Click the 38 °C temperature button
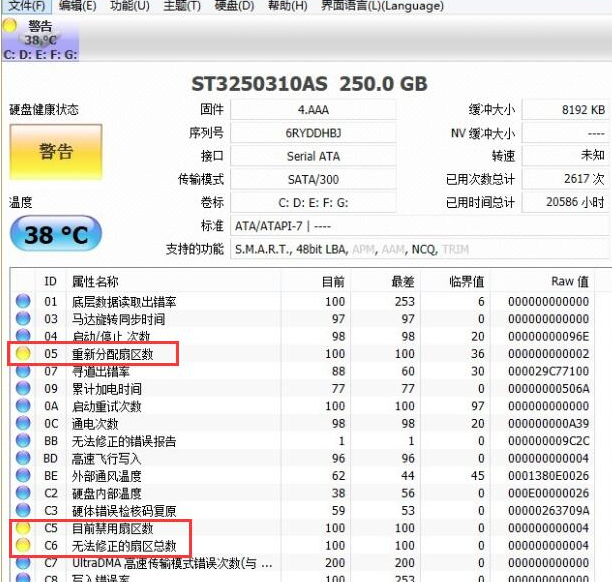The height and width of the screenshot is (582, 612). pyautogui.click(x=56, y=234)
